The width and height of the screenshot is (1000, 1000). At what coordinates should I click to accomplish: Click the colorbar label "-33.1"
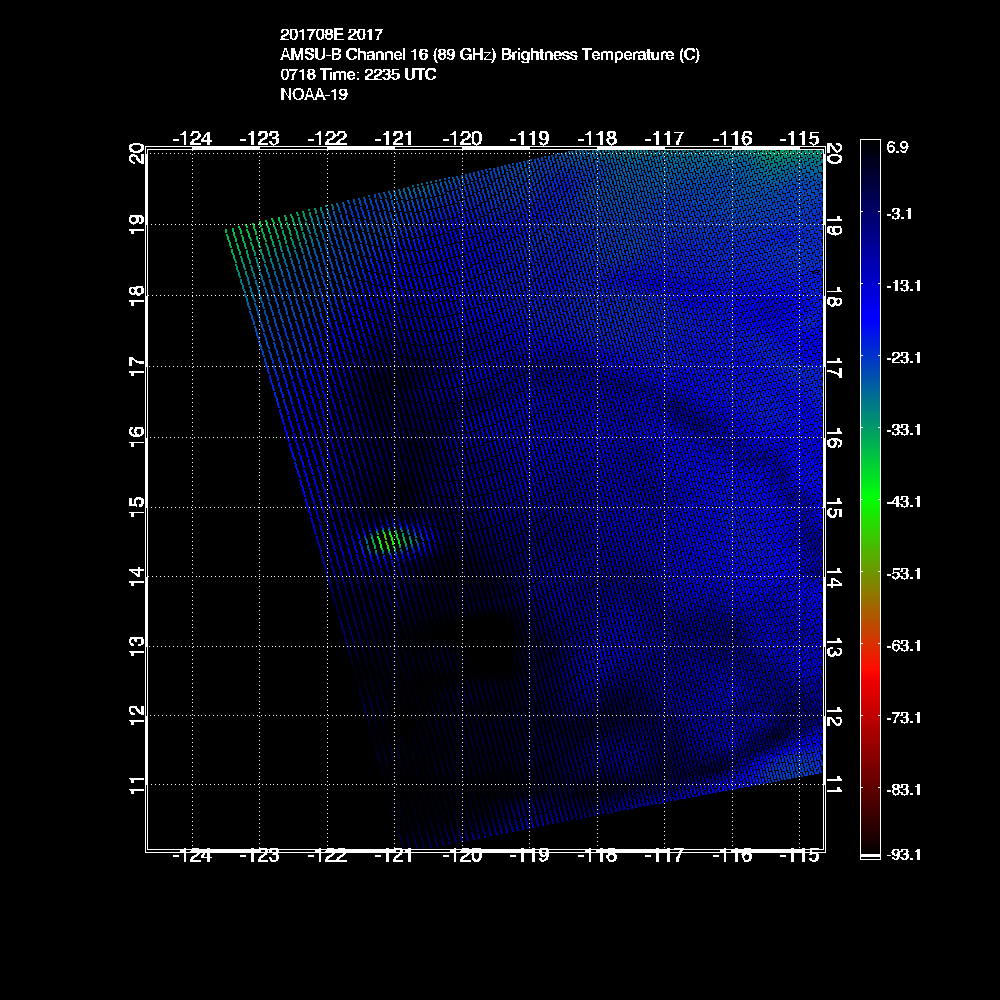click(x=904, y=430)
